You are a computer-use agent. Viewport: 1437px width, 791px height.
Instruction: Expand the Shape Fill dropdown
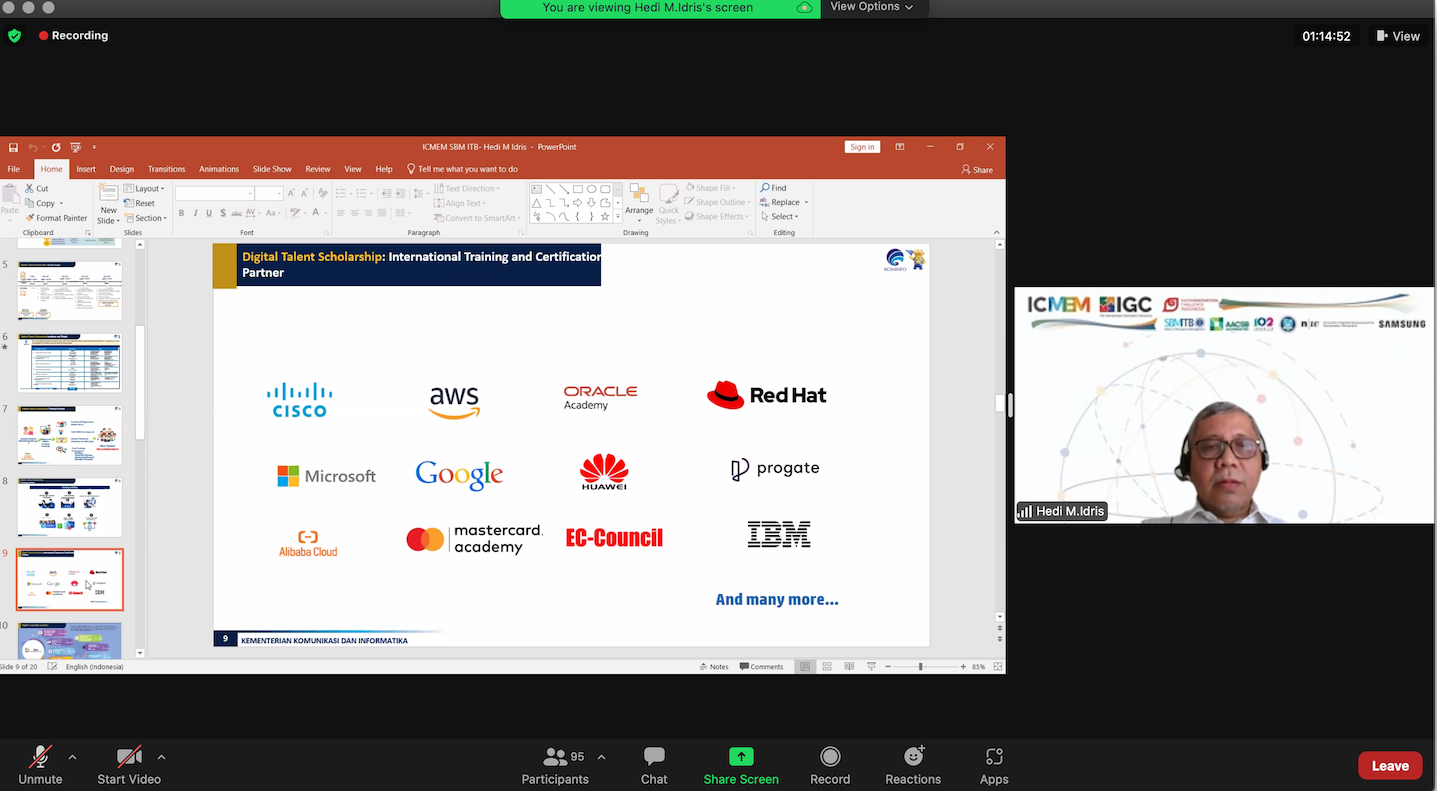pos(710,188)
